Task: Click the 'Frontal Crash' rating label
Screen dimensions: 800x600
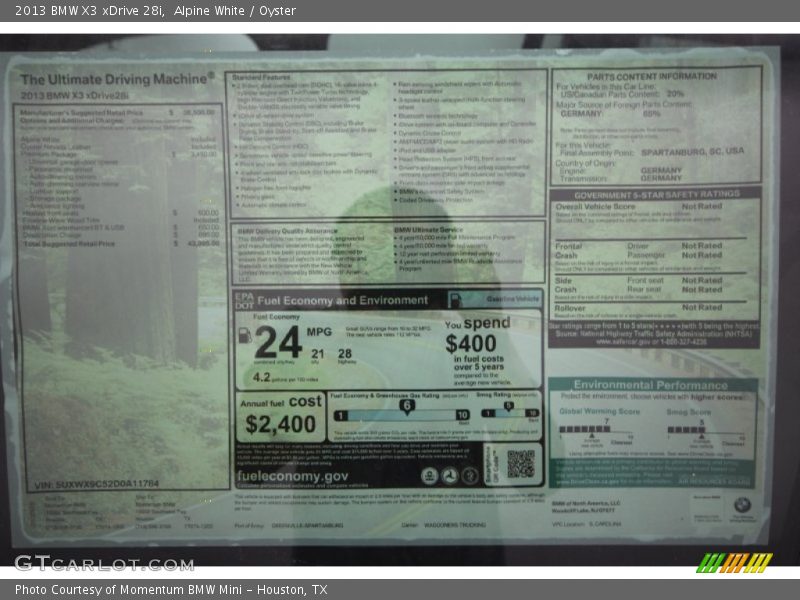Action: 568,251
